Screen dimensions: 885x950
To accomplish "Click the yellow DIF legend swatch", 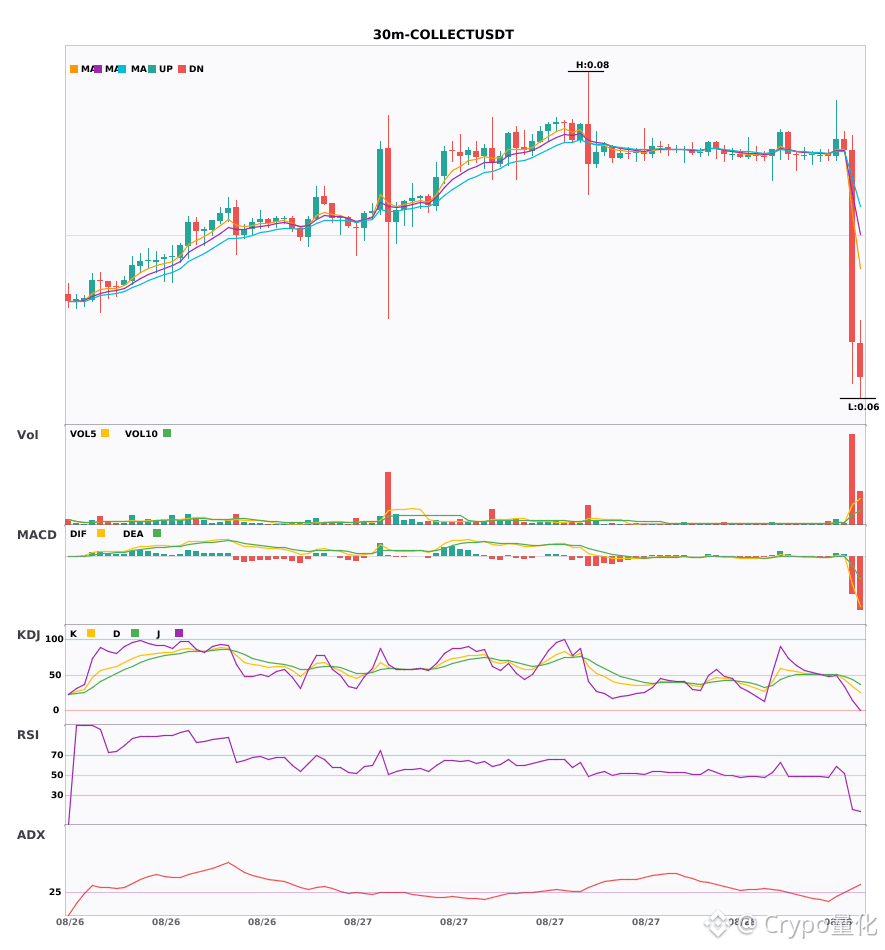I will click(x=101, y=533).
